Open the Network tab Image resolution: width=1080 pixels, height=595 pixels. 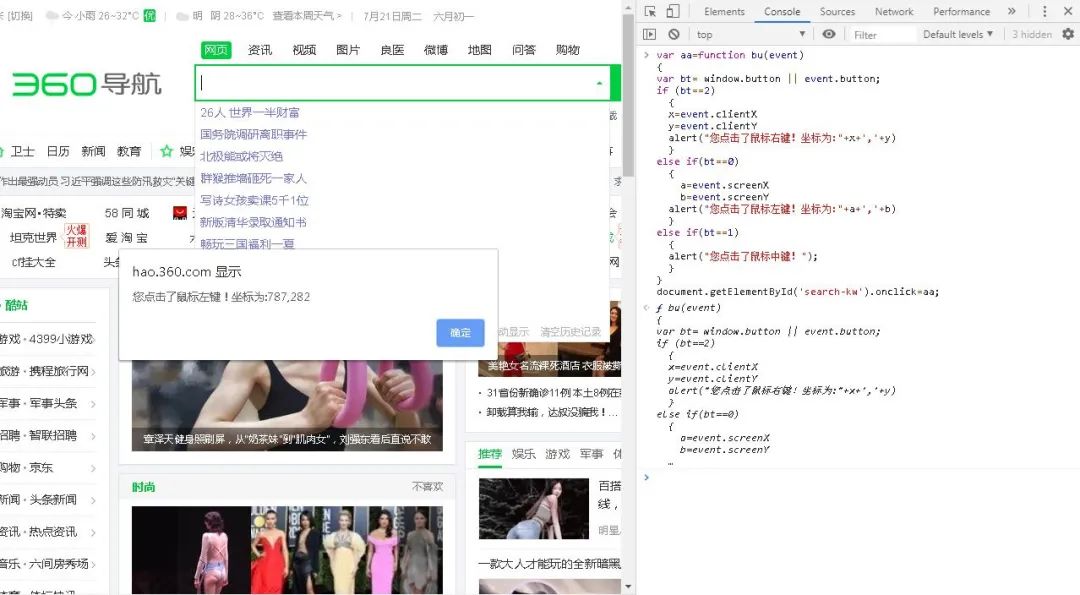(894, 11)
